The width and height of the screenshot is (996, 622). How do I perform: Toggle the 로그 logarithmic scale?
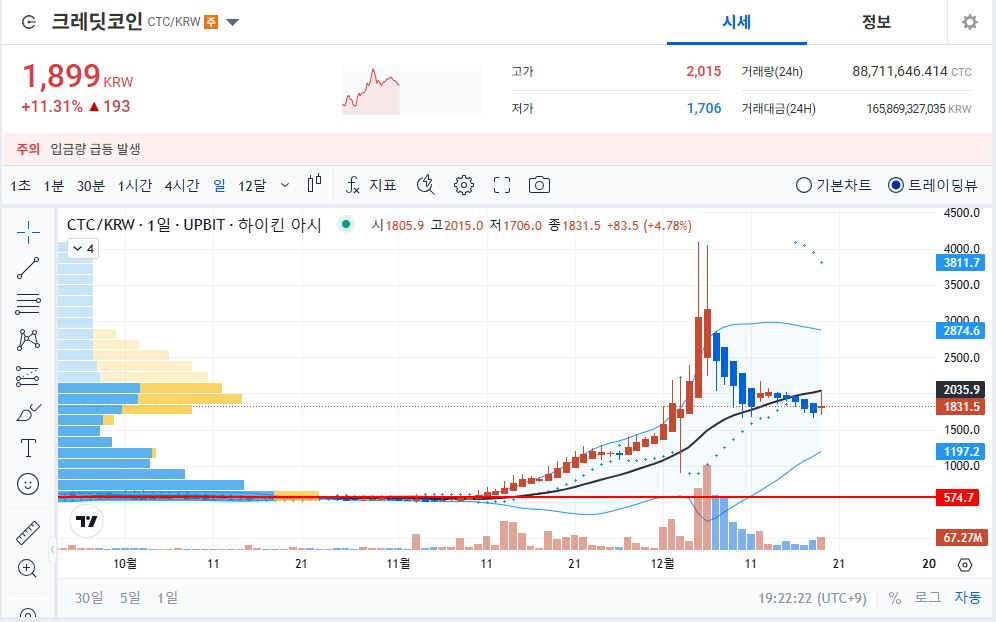click(927, 598)
